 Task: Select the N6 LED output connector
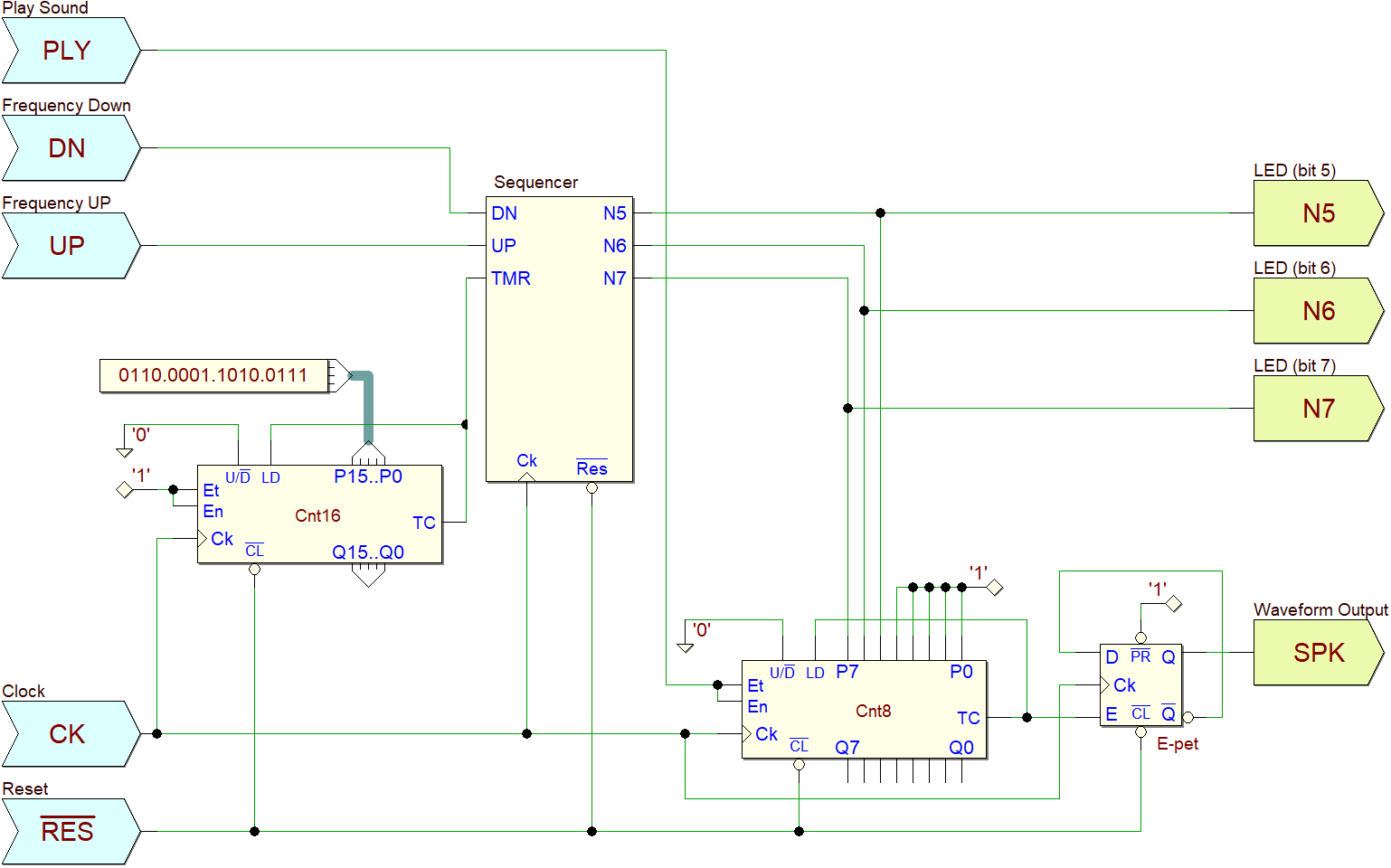pos(1319,311)
